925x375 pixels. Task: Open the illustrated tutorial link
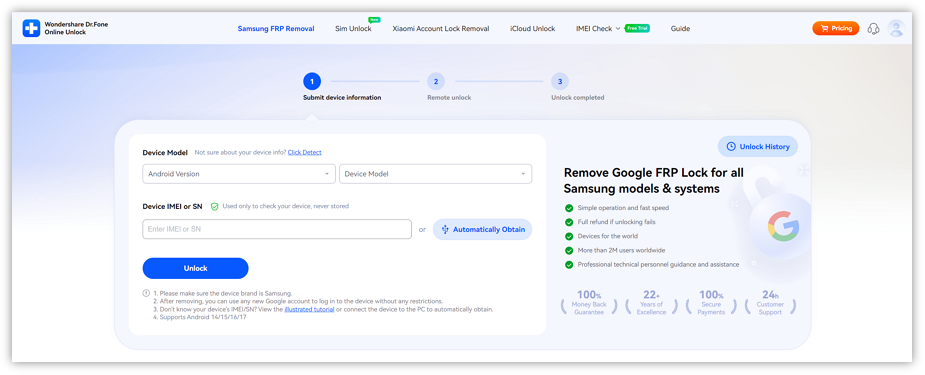[309, 309]
